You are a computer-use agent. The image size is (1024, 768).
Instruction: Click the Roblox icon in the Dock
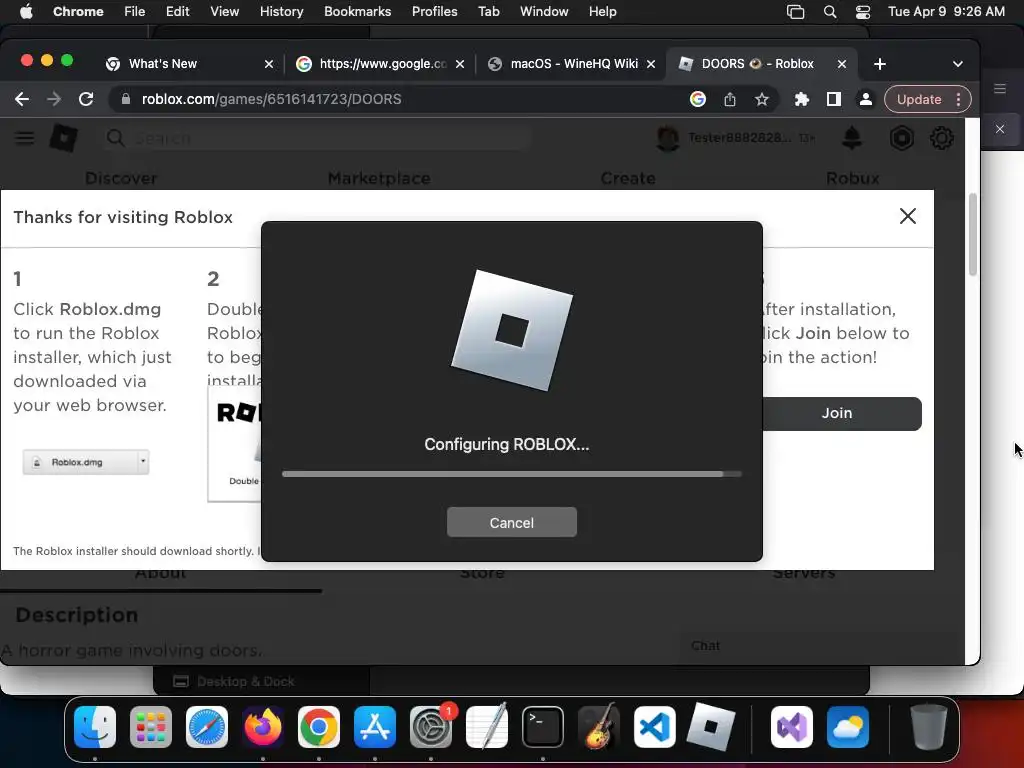pos(711,726)
